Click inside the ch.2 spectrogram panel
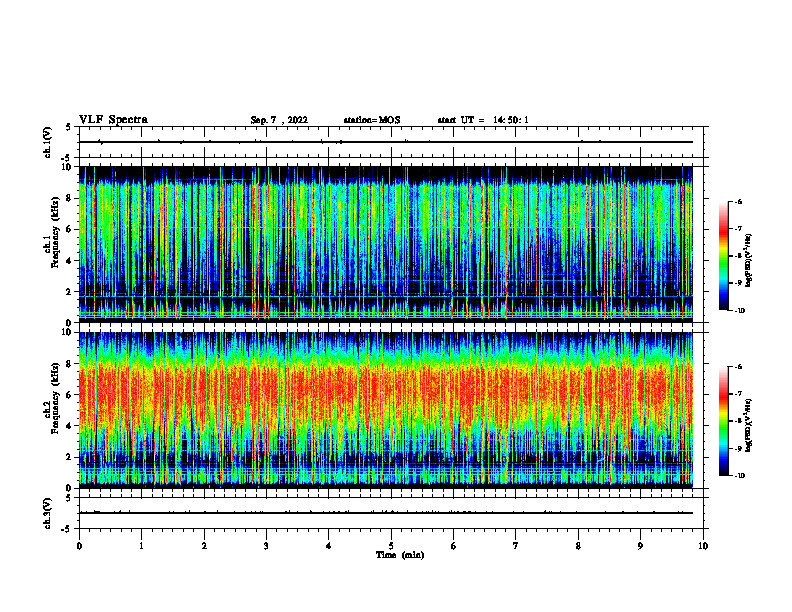The height and width of the screenshot is (612, 792). click(x=386, y=410)
